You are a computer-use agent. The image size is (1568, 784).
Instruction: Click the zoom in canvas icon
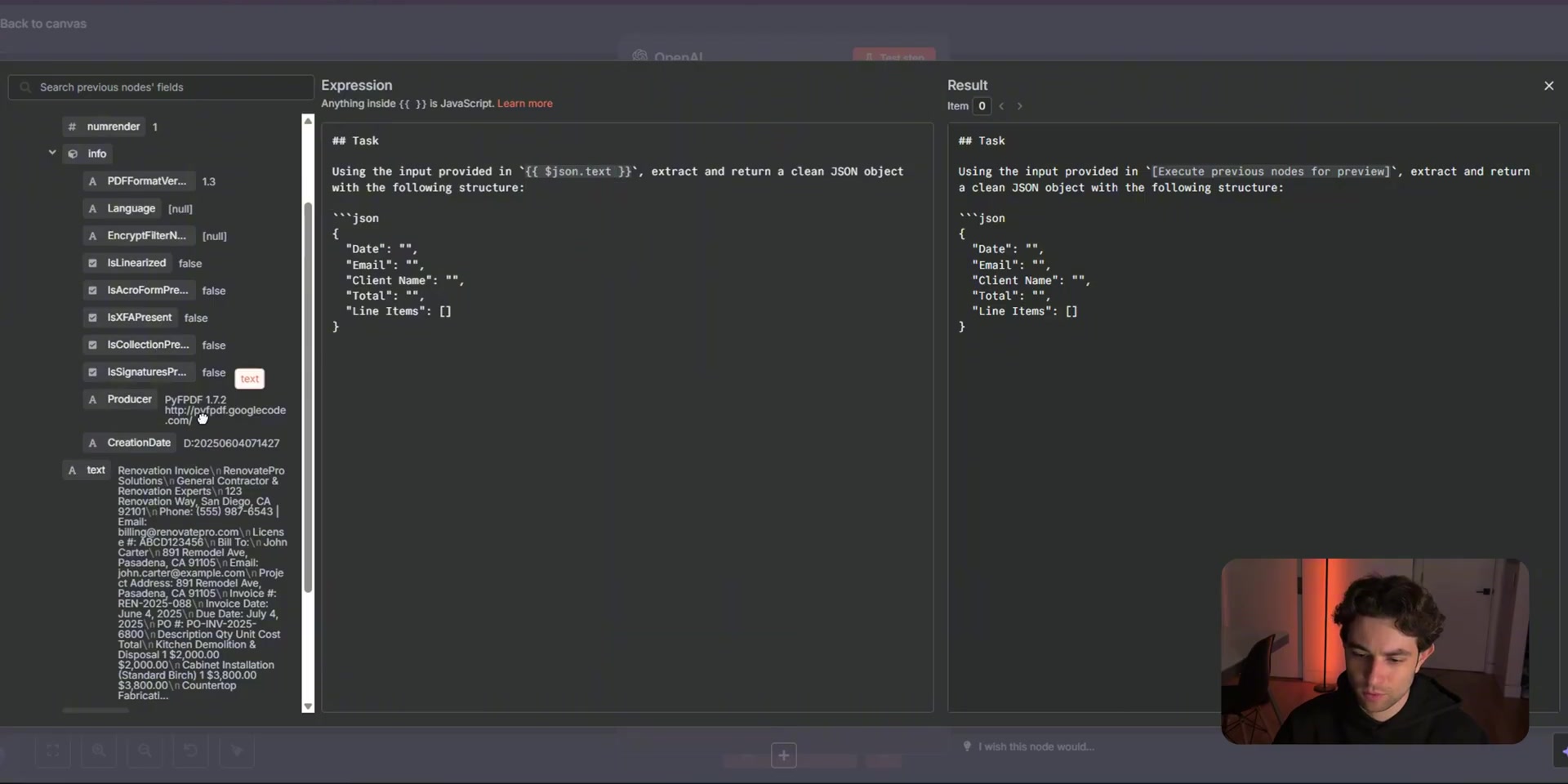[99, 751]
